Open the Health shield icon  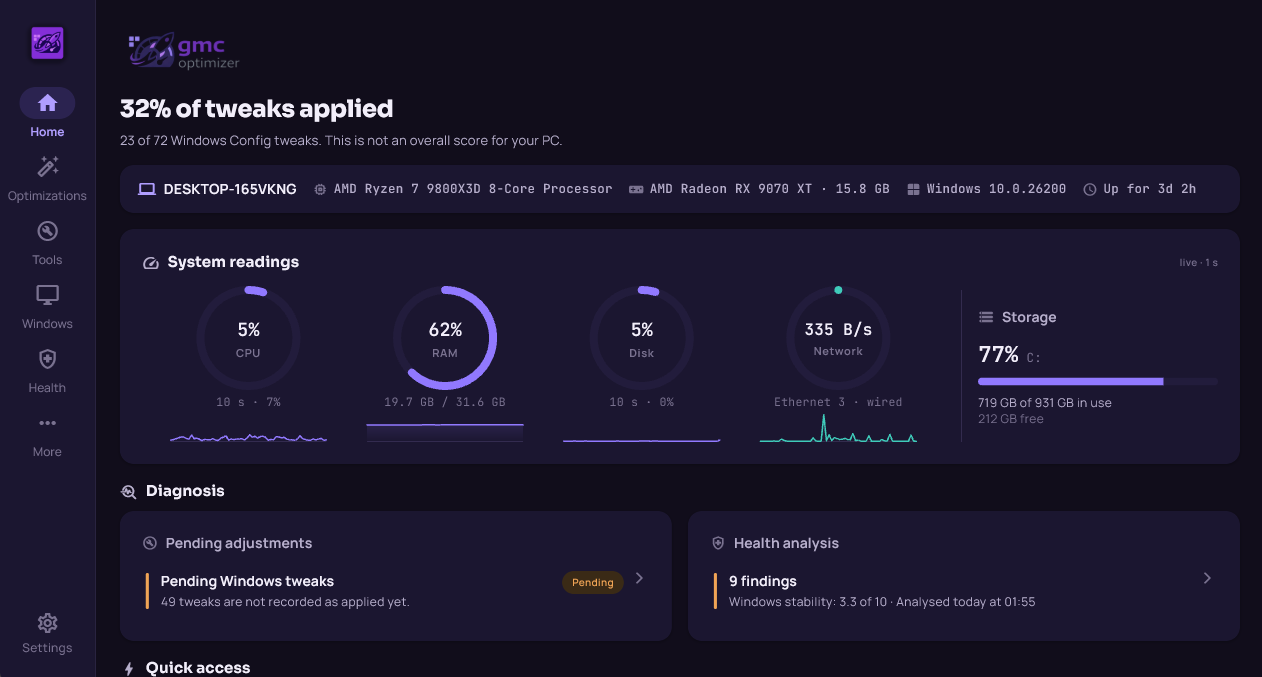pyautogui.click(x=47, y=359)
